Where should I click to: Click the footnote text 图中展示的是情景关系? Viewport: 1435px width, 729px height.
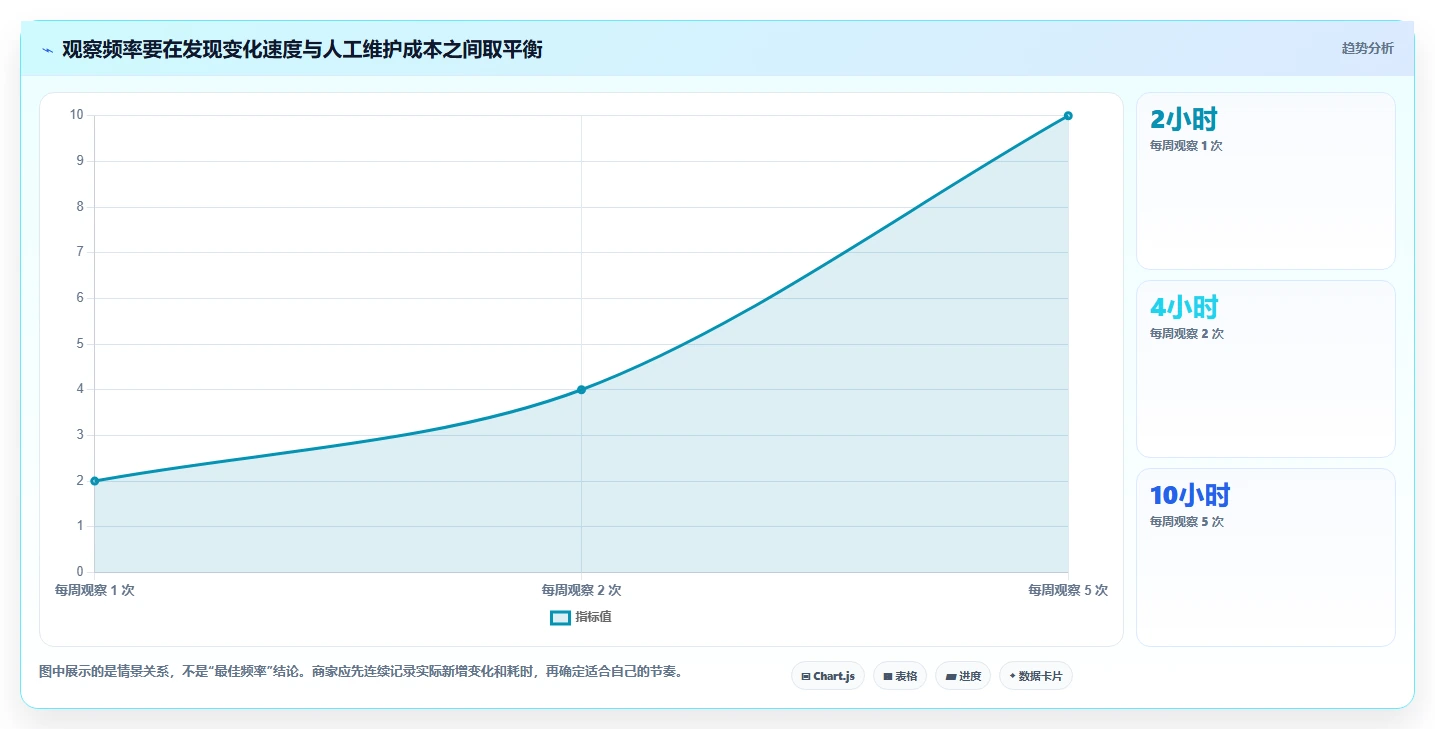click(x=361, y=671)
